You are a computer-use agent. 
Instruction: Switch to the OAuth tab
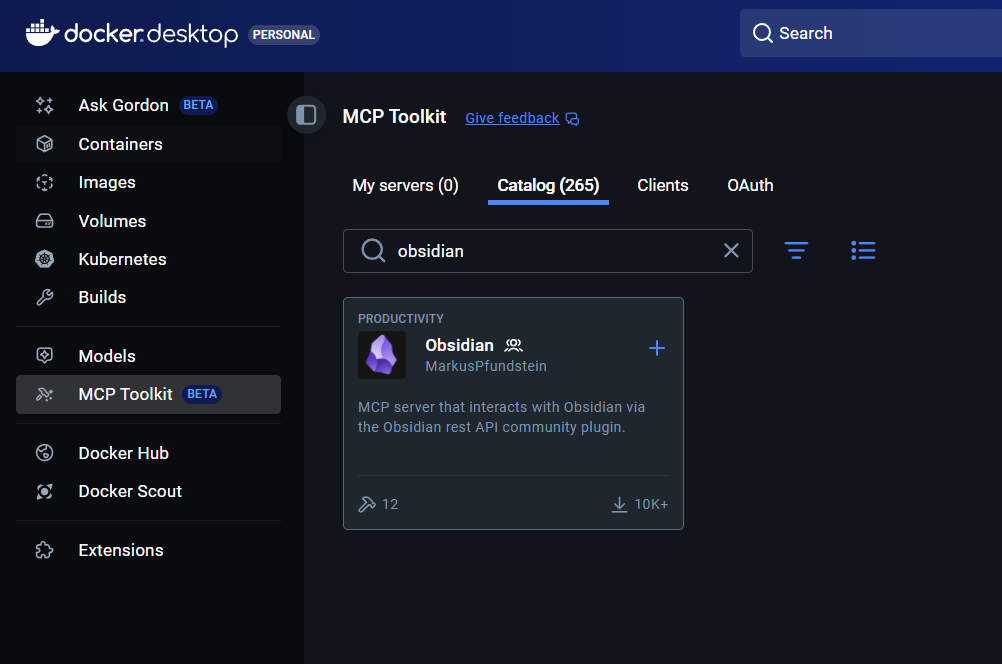pos(749,185)
